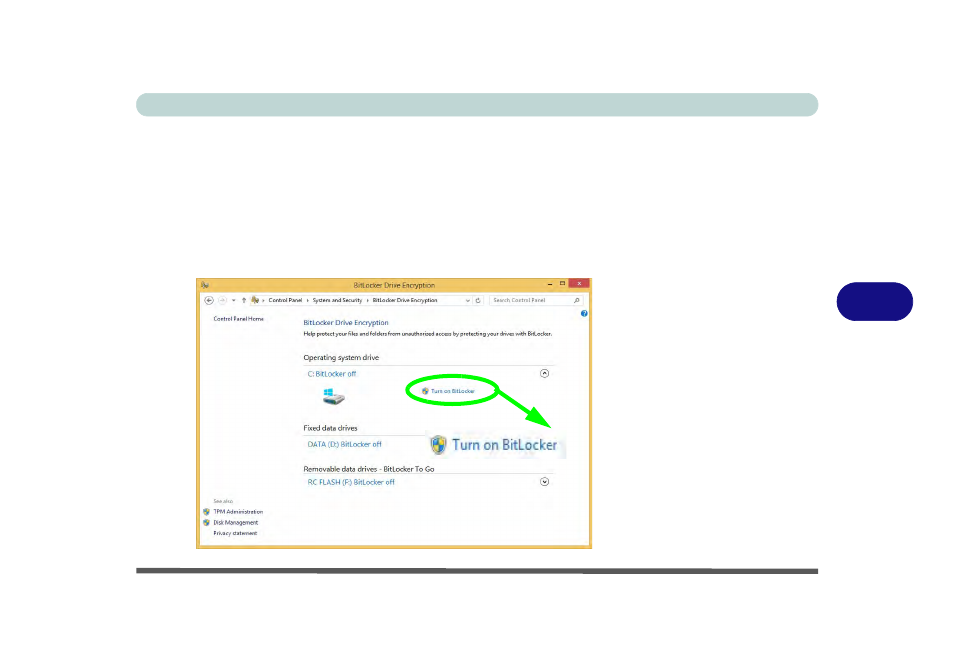Click the BitLocker Drive Encryption breadcrumb
The width and height of the screenshot is (954, 672).
click(x=405, y=300)
